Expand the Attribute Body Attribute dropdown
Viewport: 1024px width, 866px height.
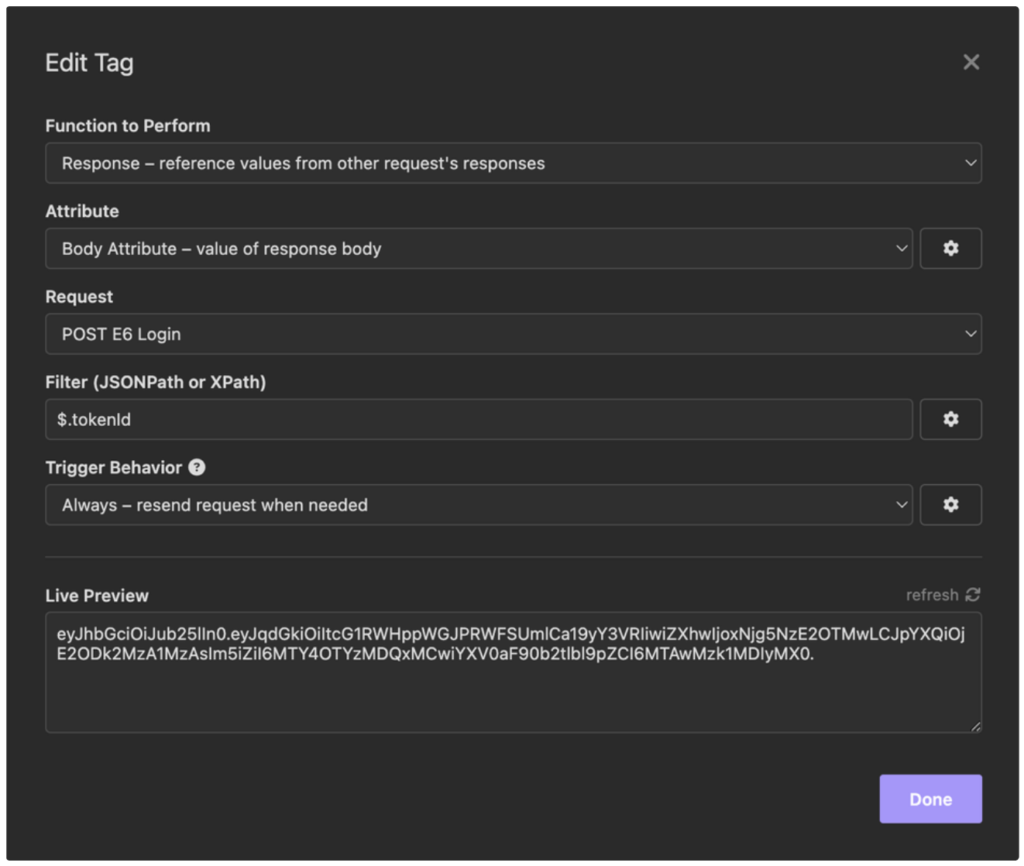[x=479, y=248]
